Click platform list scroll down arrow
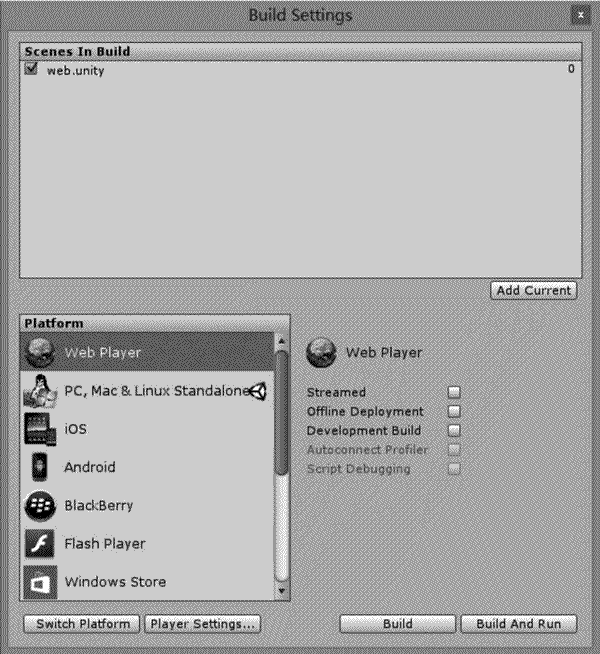This screenshot has height=654, width=600. click(281, 591)
